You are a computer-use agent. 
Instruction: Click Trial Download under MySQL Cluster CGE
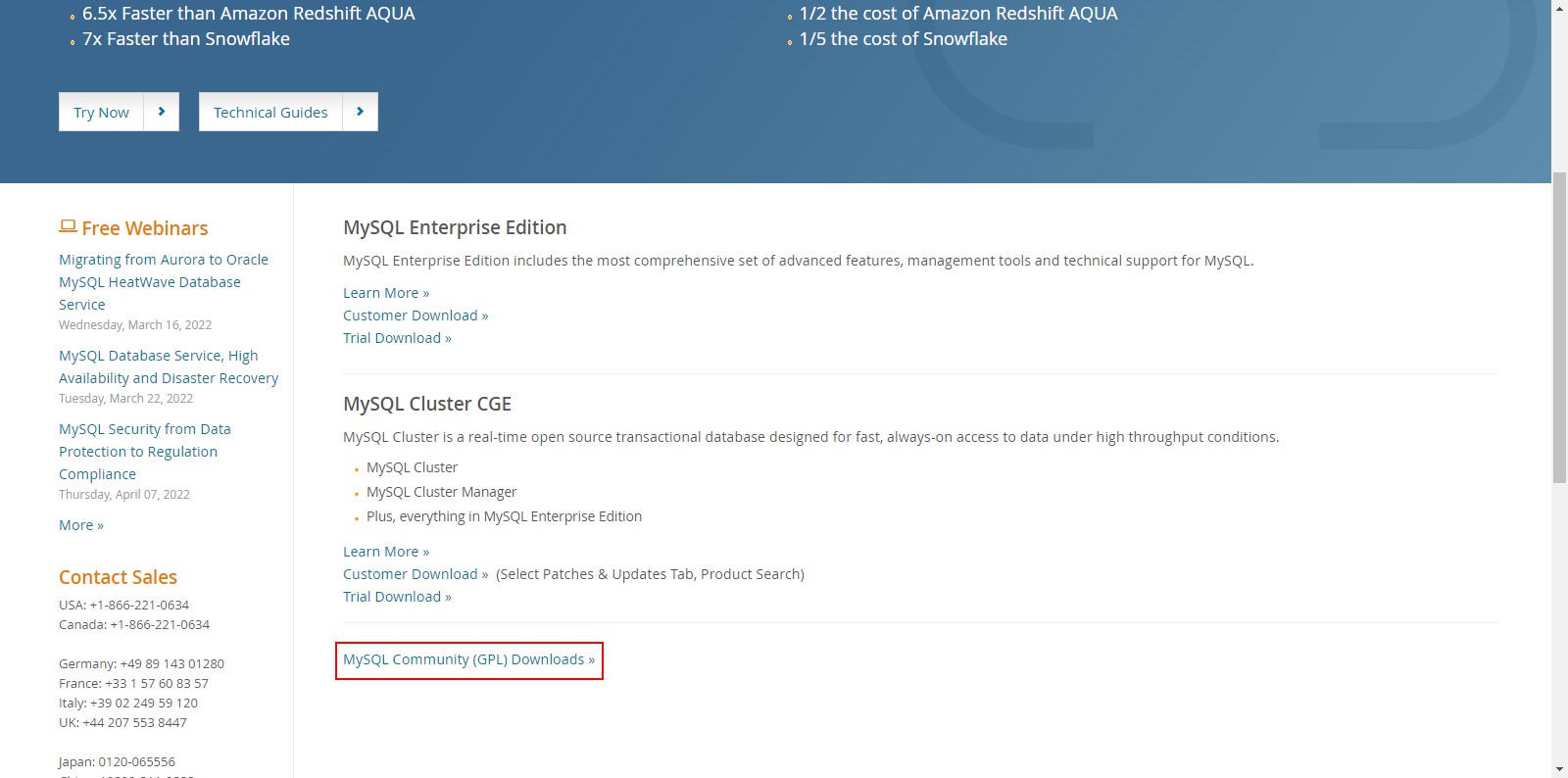point(397,597)
